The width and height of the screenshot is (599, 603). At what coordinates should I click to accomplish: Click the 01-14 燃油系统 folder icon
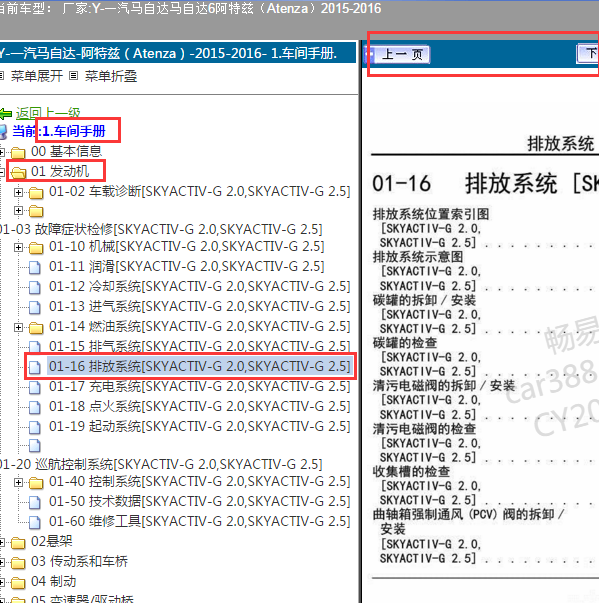click(x=36, y=328)
